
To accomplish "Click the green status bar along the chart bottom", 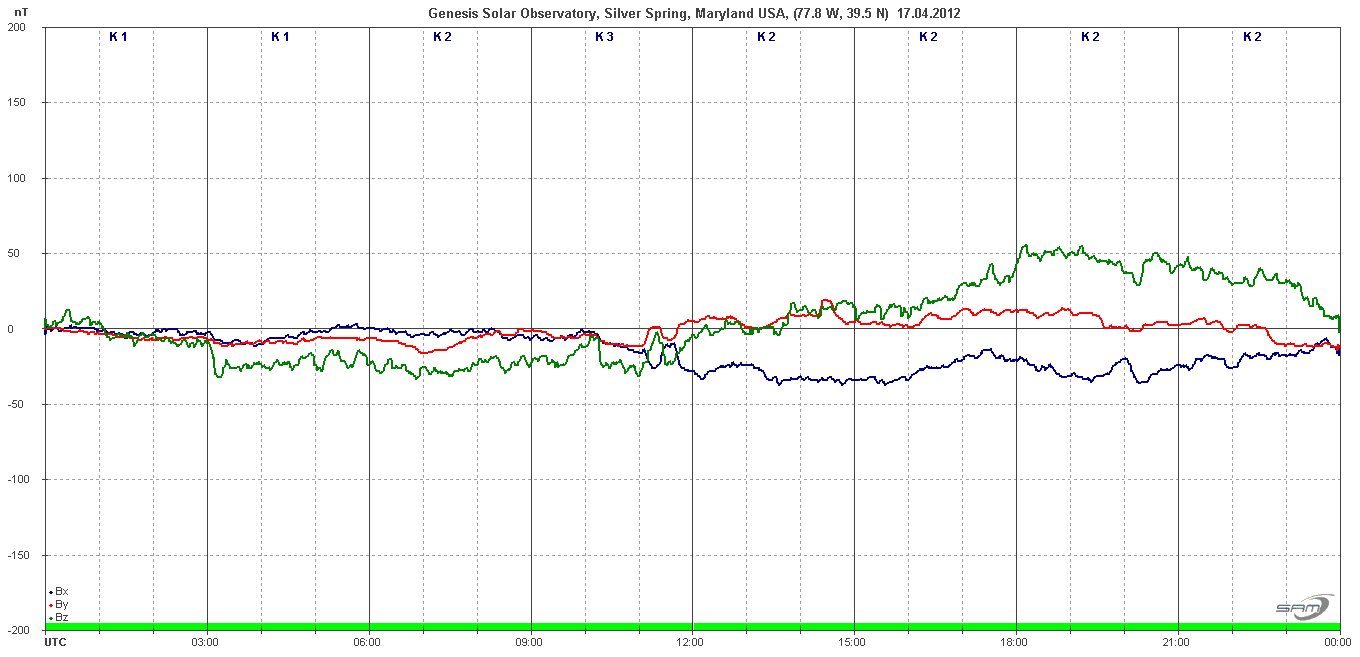I will [692, 627].
